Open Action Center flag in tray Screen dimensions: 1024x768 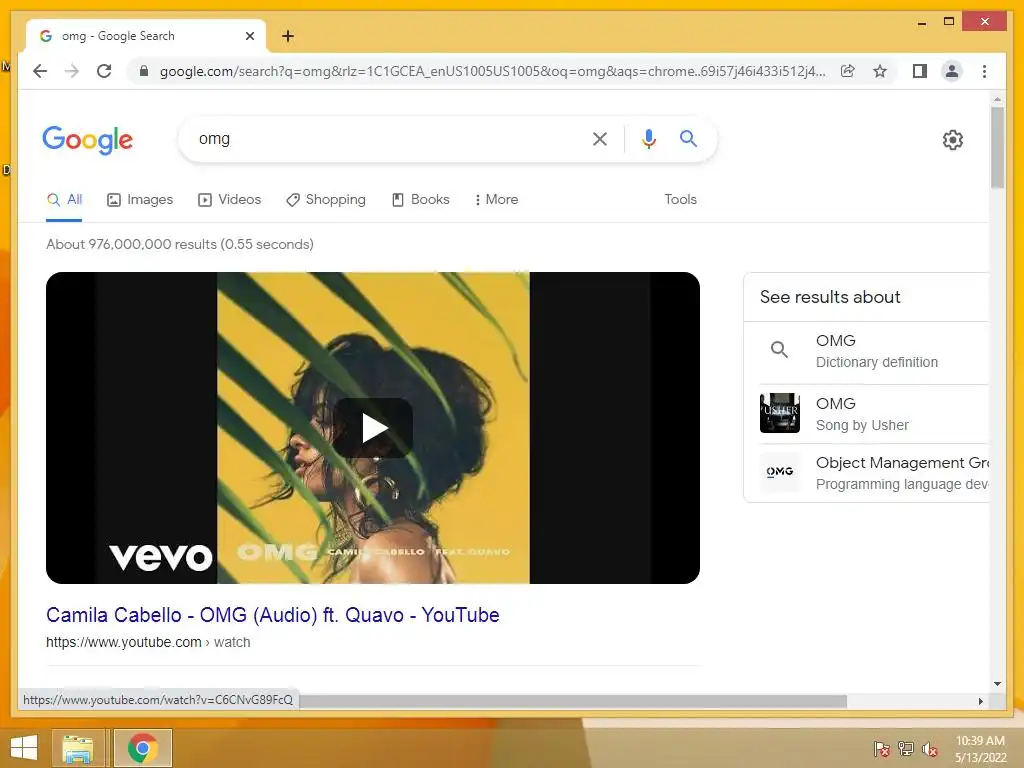[881, 749]
